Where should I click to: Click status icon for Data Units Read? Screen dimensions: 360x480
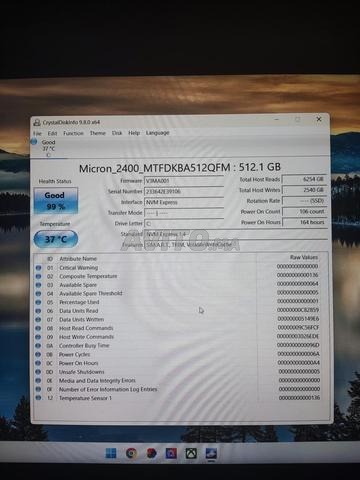[38, 311]
